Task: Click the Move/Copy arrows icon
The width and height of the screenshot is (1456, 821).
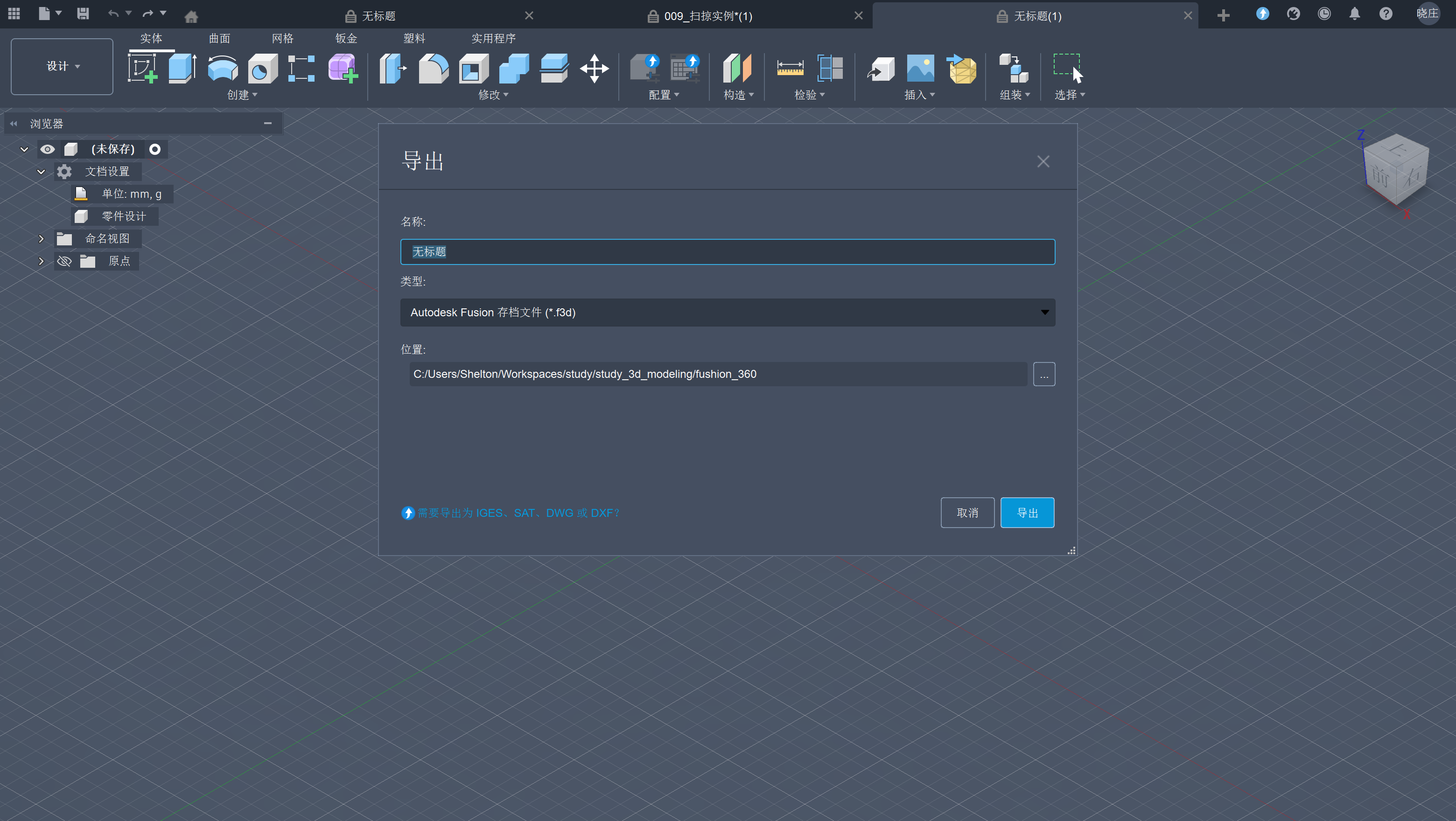Action: pos(594,69)
